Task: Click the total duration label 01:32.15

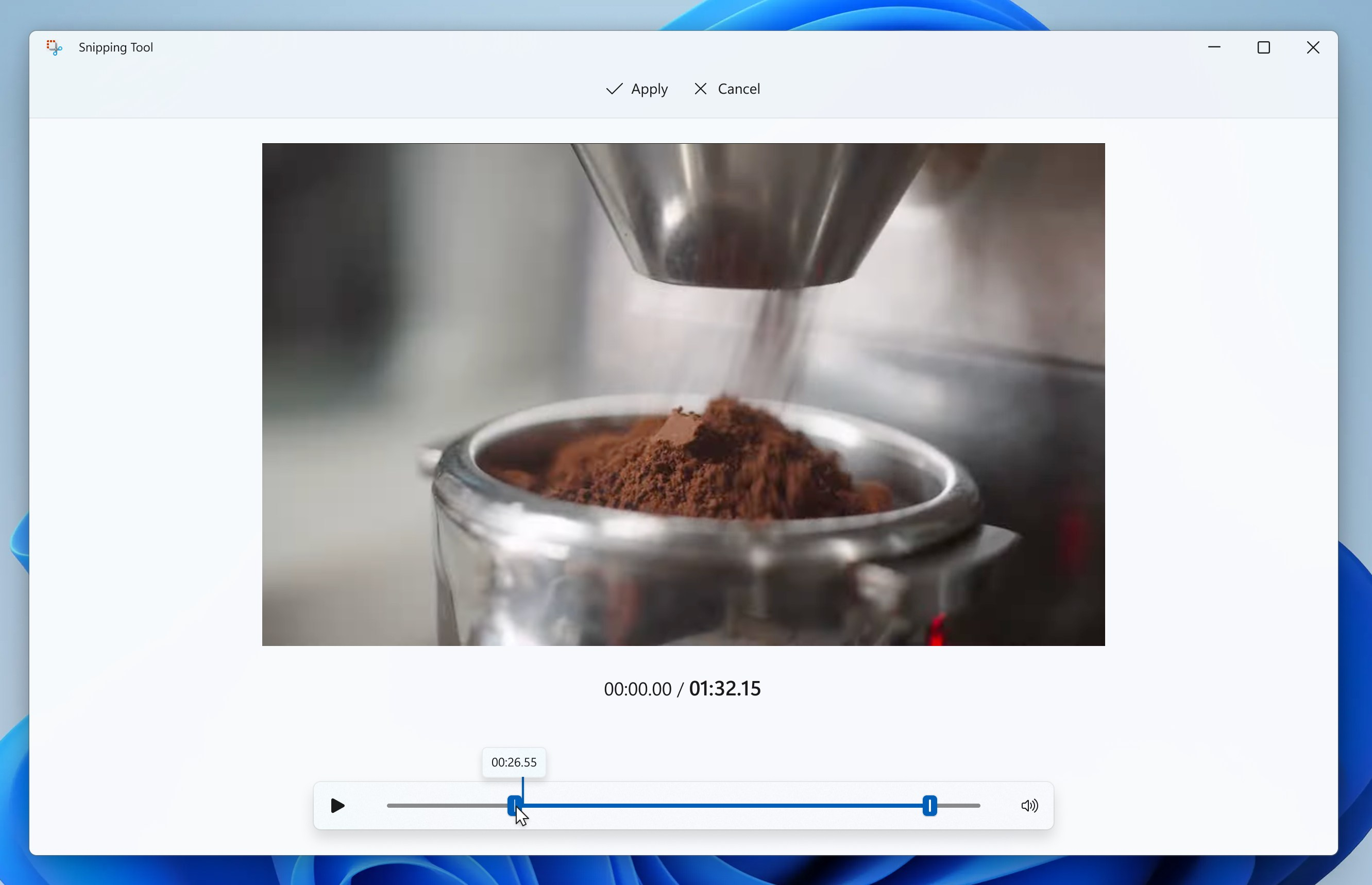Action: point(726,688)
